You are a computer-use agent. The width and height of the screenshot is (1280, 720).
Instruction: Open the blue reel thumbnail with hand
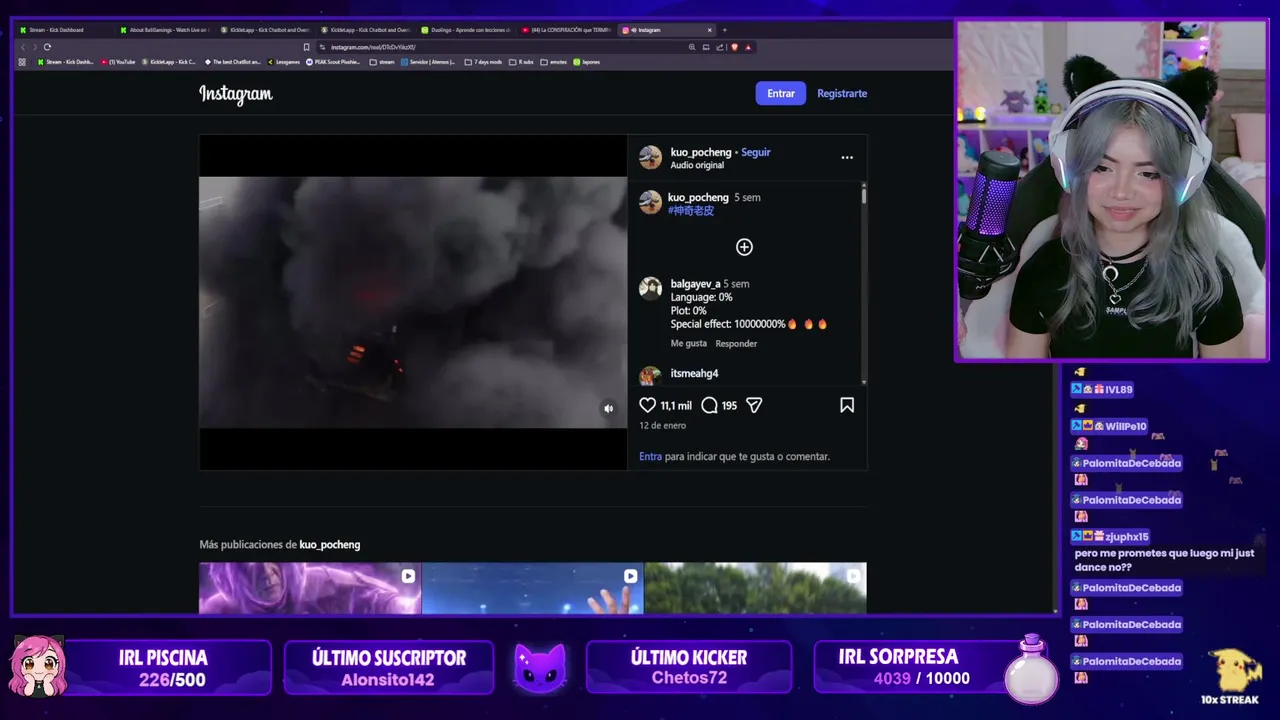[x=532, y=588]
